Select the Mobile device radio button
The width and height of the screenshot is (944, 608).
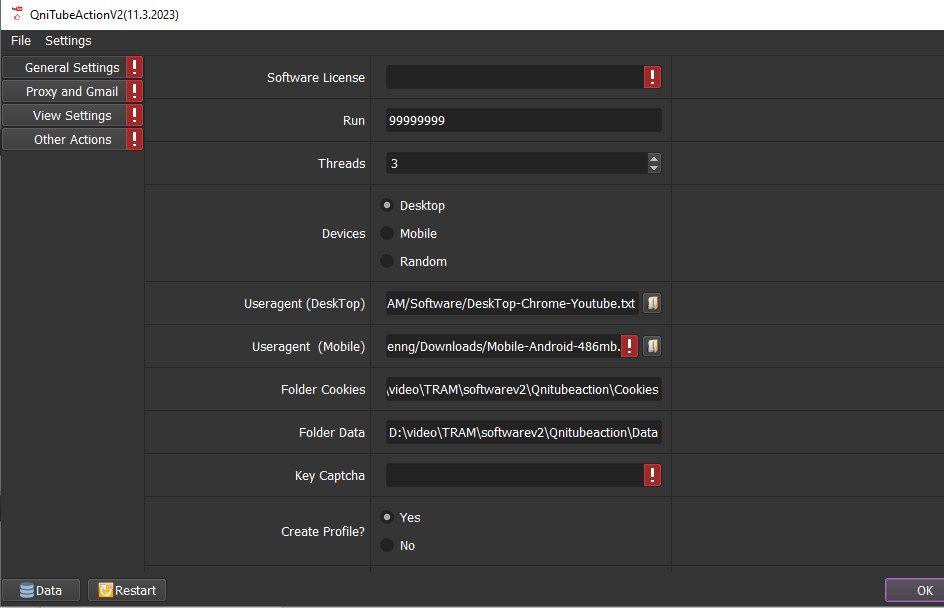[x=388, y=234]
